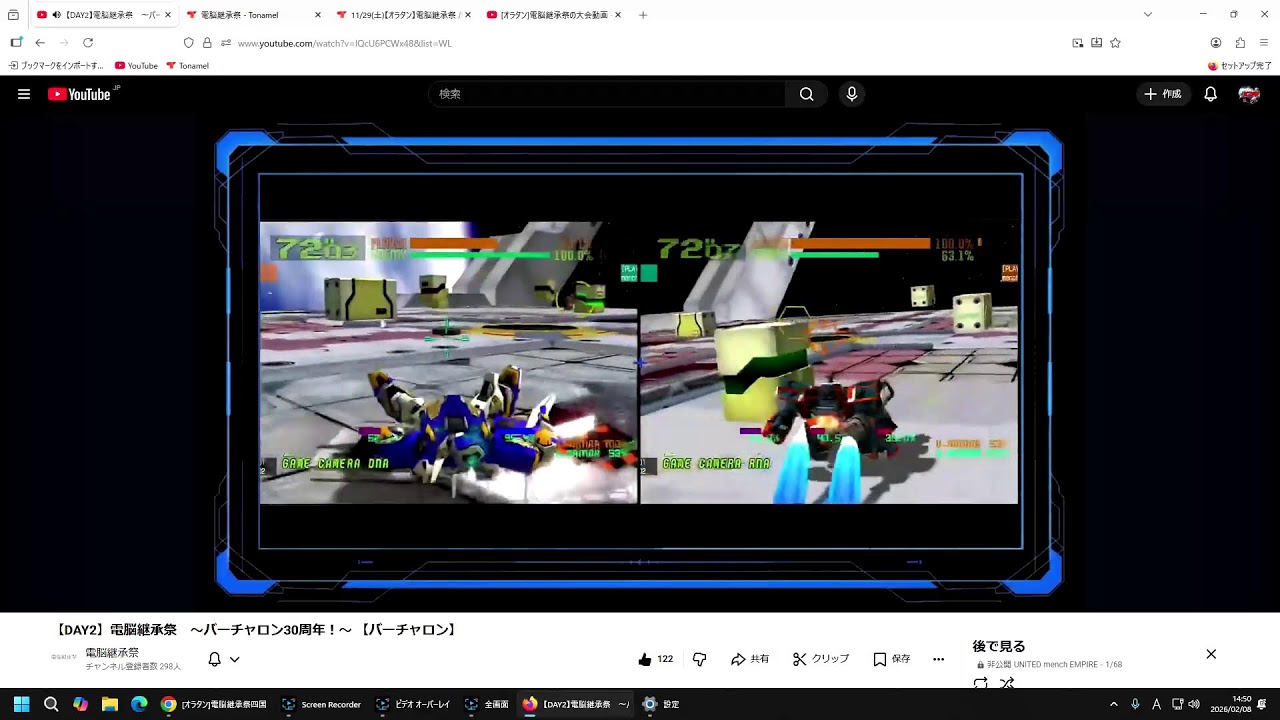Switch to the 電脳継承祭 - Tonamel tab
The height and width of the screenshot is (720, 1280).
[x=254, y=15]
